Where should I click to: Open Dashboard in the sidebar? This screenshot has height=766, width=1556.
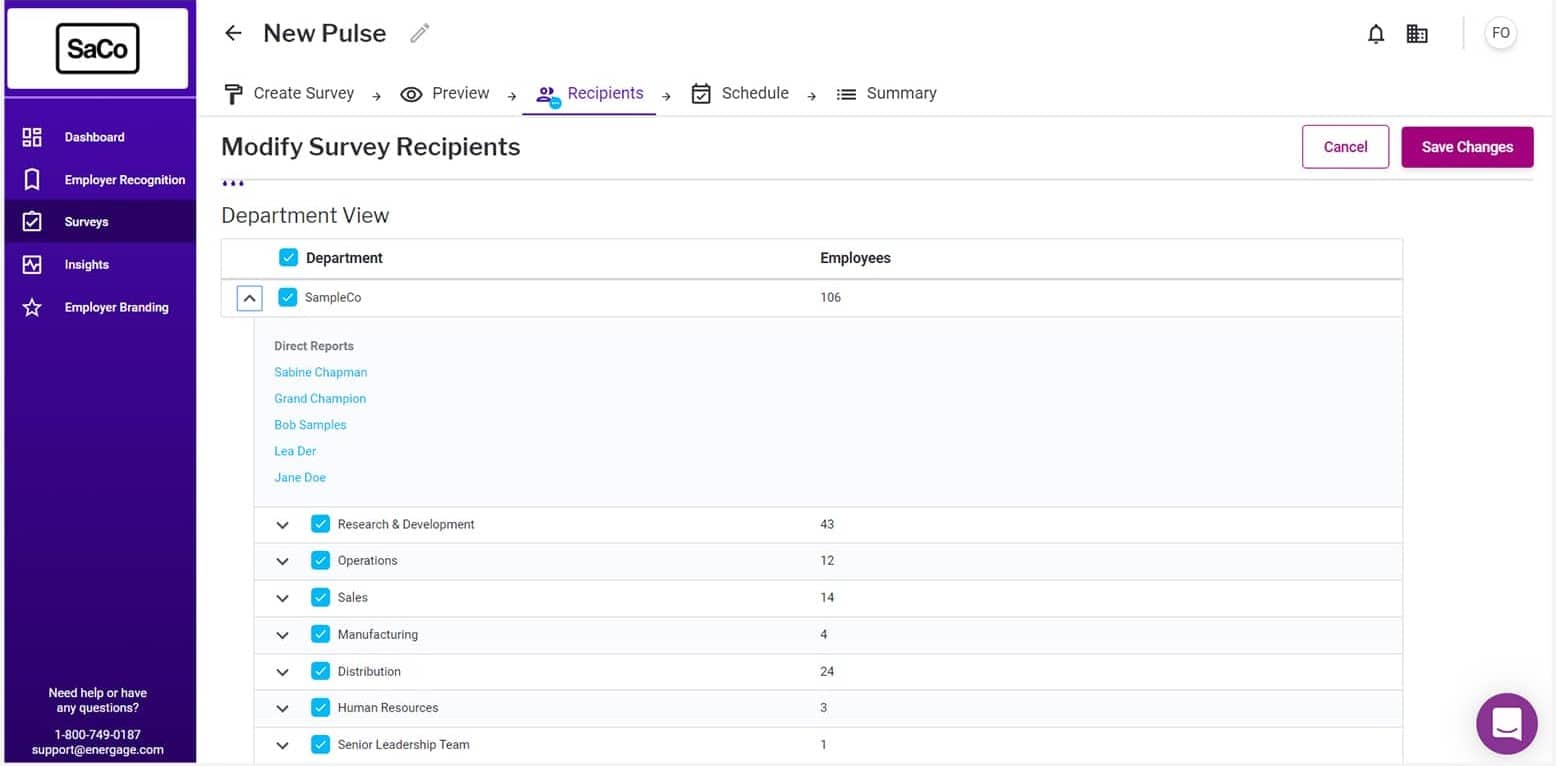[100, 137]
